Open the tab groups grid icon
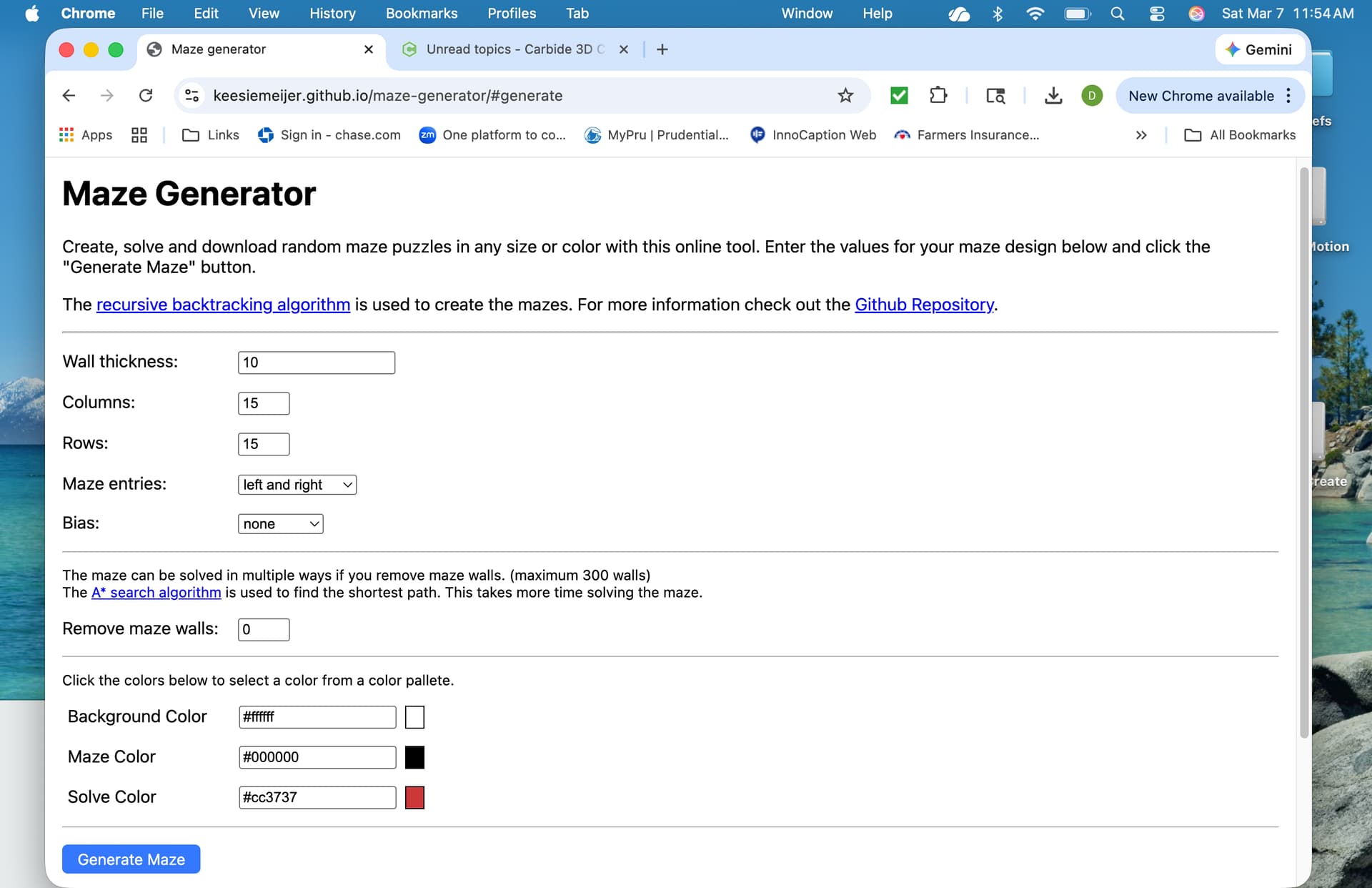 point(139,135)
